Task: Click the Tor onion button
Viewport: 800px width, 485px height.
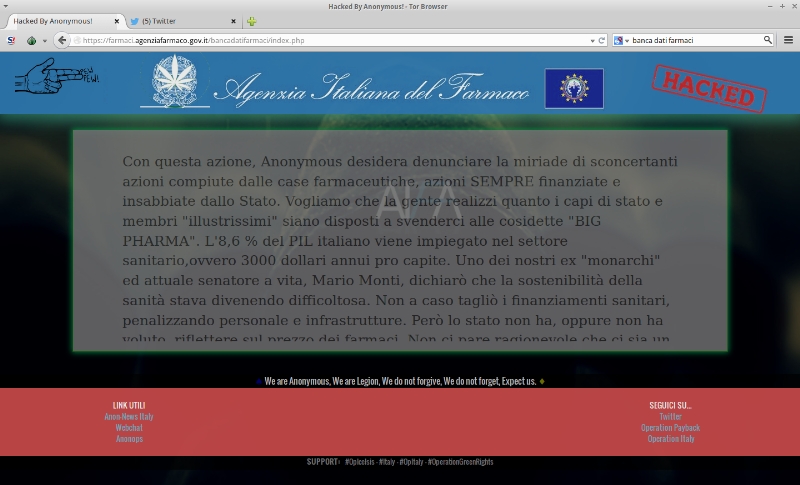Action: (32, 40)
